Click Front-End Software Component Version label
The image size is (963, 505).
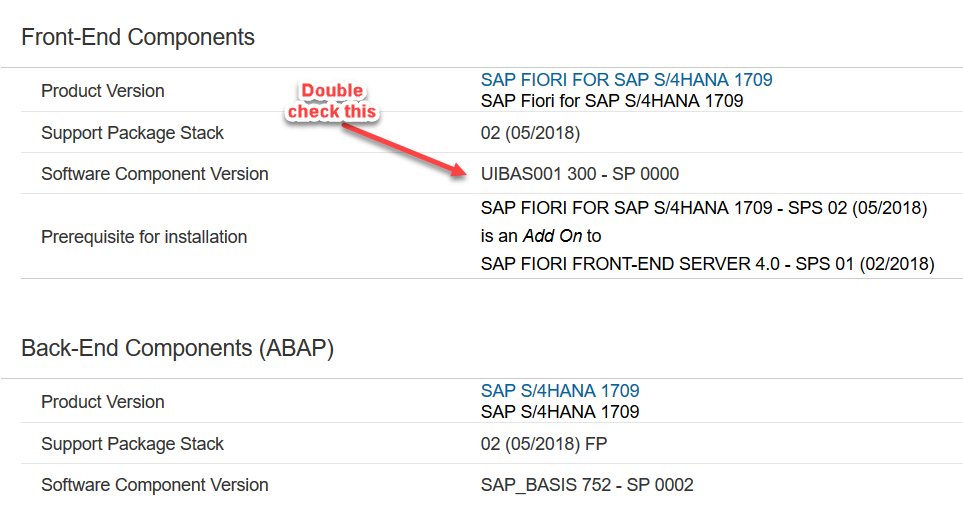(x=155, y=174)
